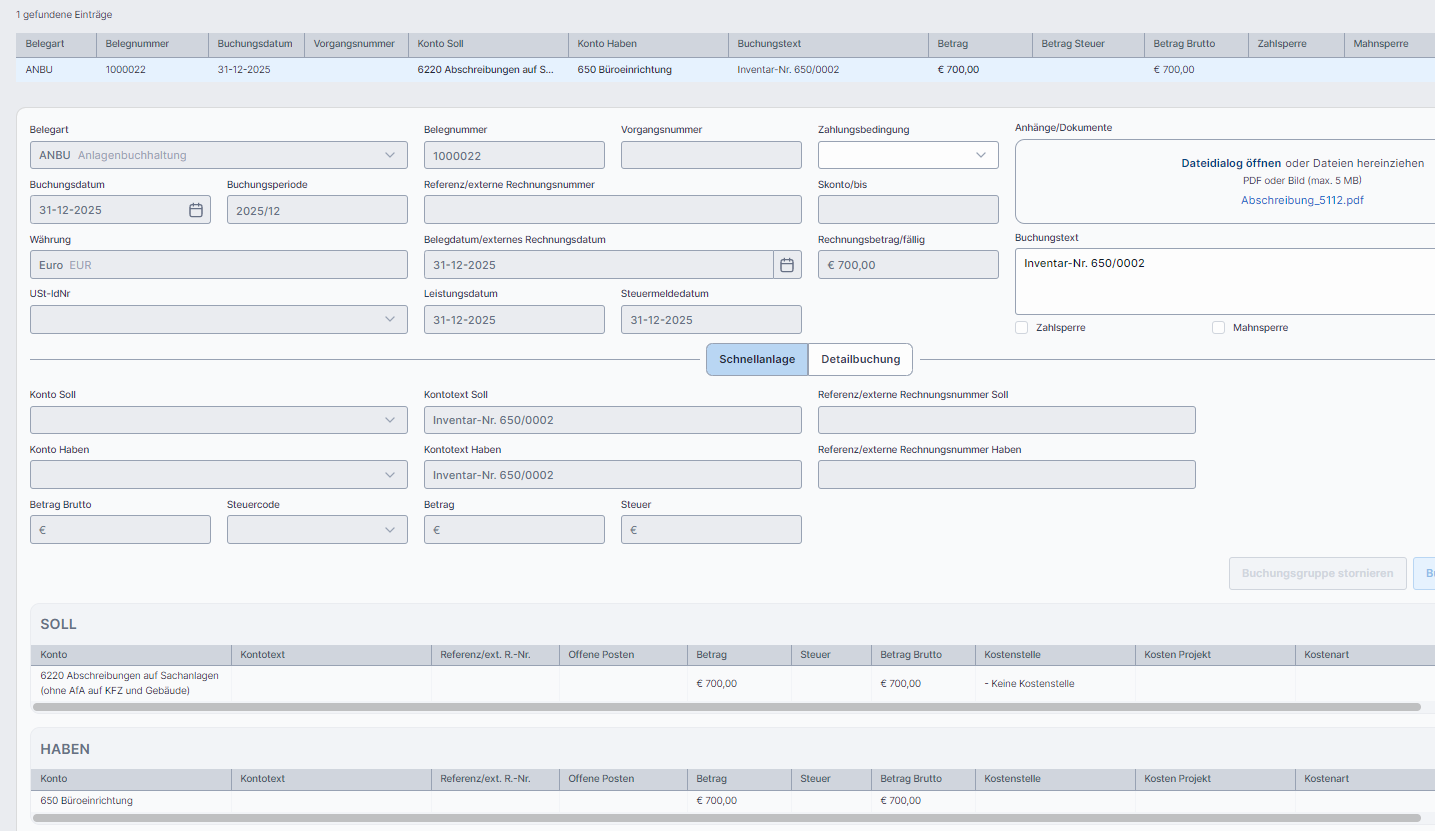1435x831 pixels.
Task: Click the Buchungsgruppe stornieren button
Action: (x=1317, y=573)
